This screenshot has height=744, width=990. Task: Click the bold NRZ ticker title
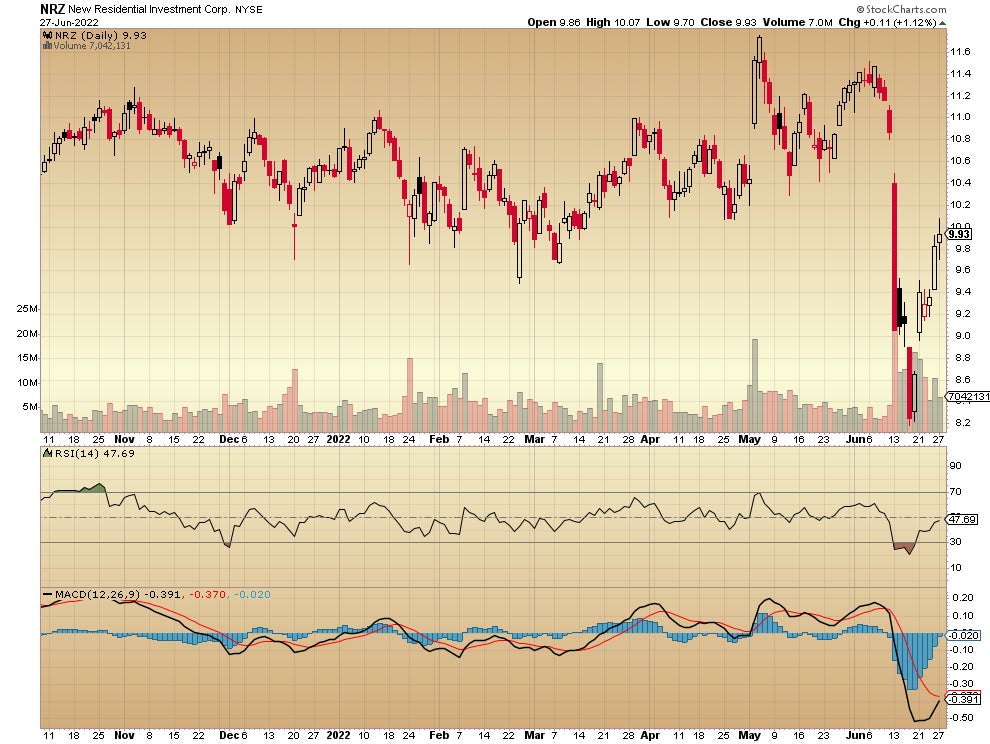pyautogui.click(x=52, y=9)
